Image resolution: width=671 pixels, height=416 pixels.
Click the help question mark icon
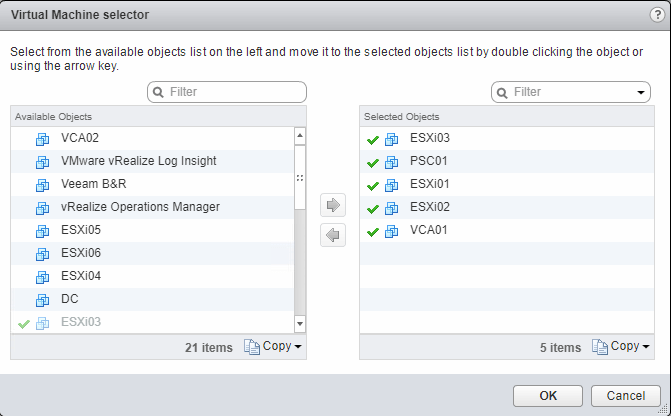[x=654, y=12]
